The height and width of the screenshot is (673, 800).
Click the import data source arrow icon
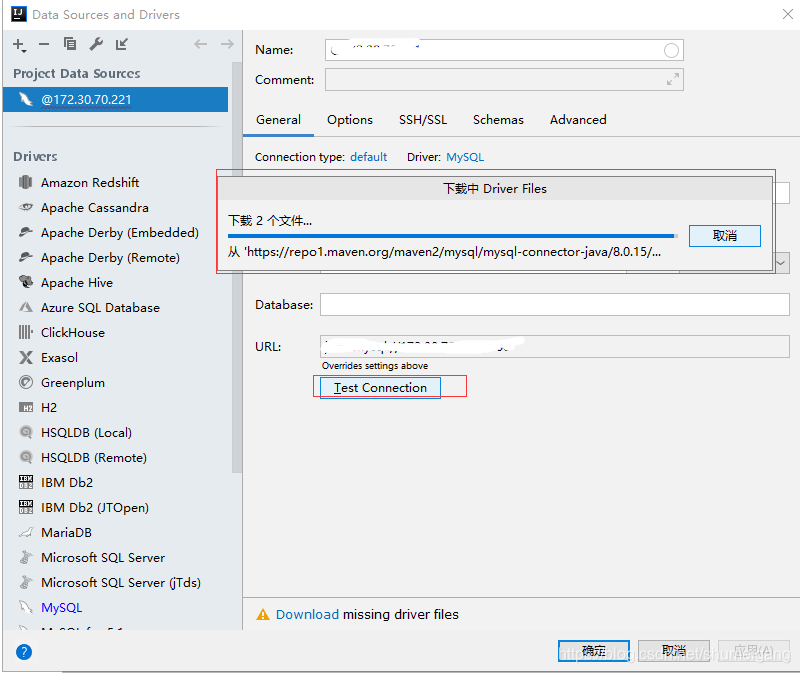[x=122, y=44]
